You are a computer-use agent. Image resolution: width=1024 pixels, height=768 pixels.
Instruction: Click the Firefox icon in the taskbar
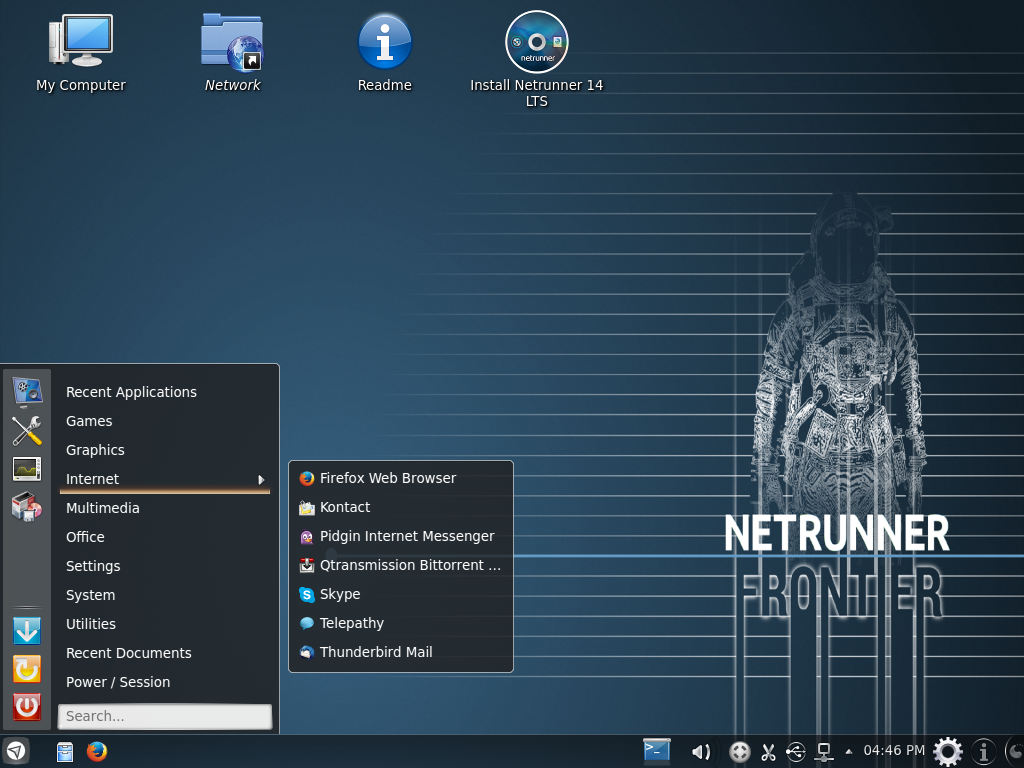click(x=97, y=751)
